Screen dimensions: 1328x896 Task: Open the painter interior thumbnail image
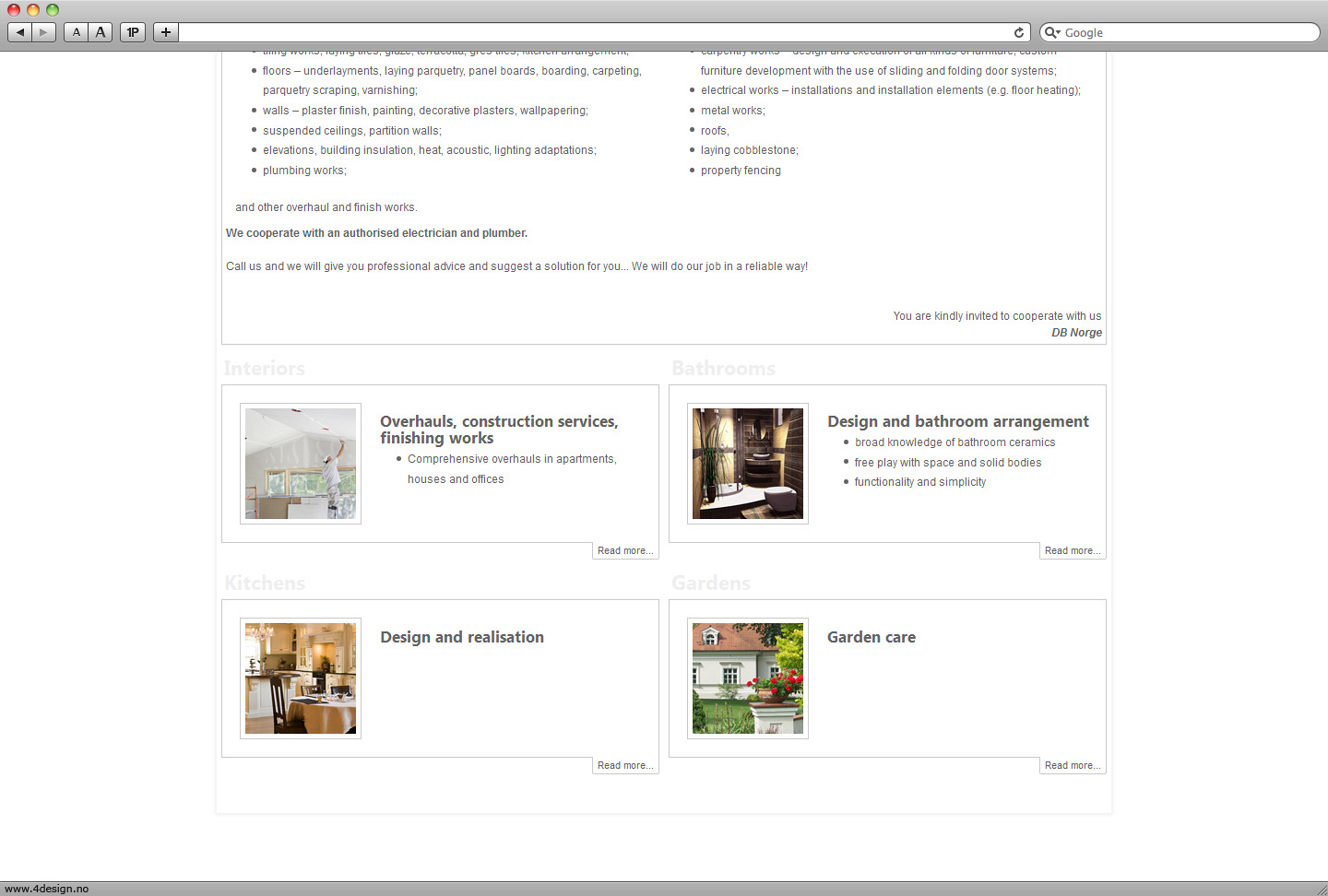pyautogui.click(x=301, y=464)
